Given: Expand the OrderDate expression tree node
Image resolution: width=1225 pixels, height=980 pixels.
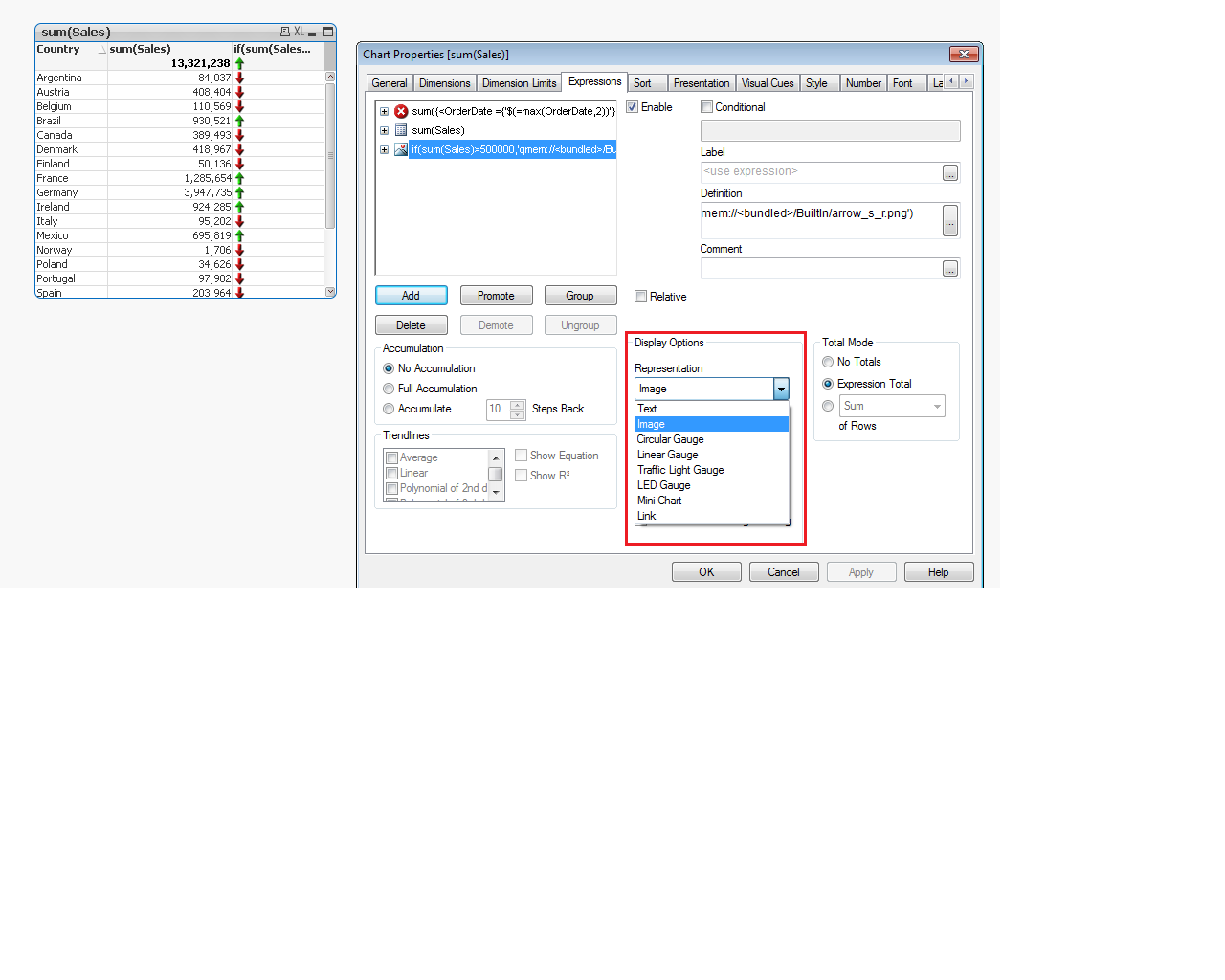Looking at the screenshot, I should (x=384, y=111).
